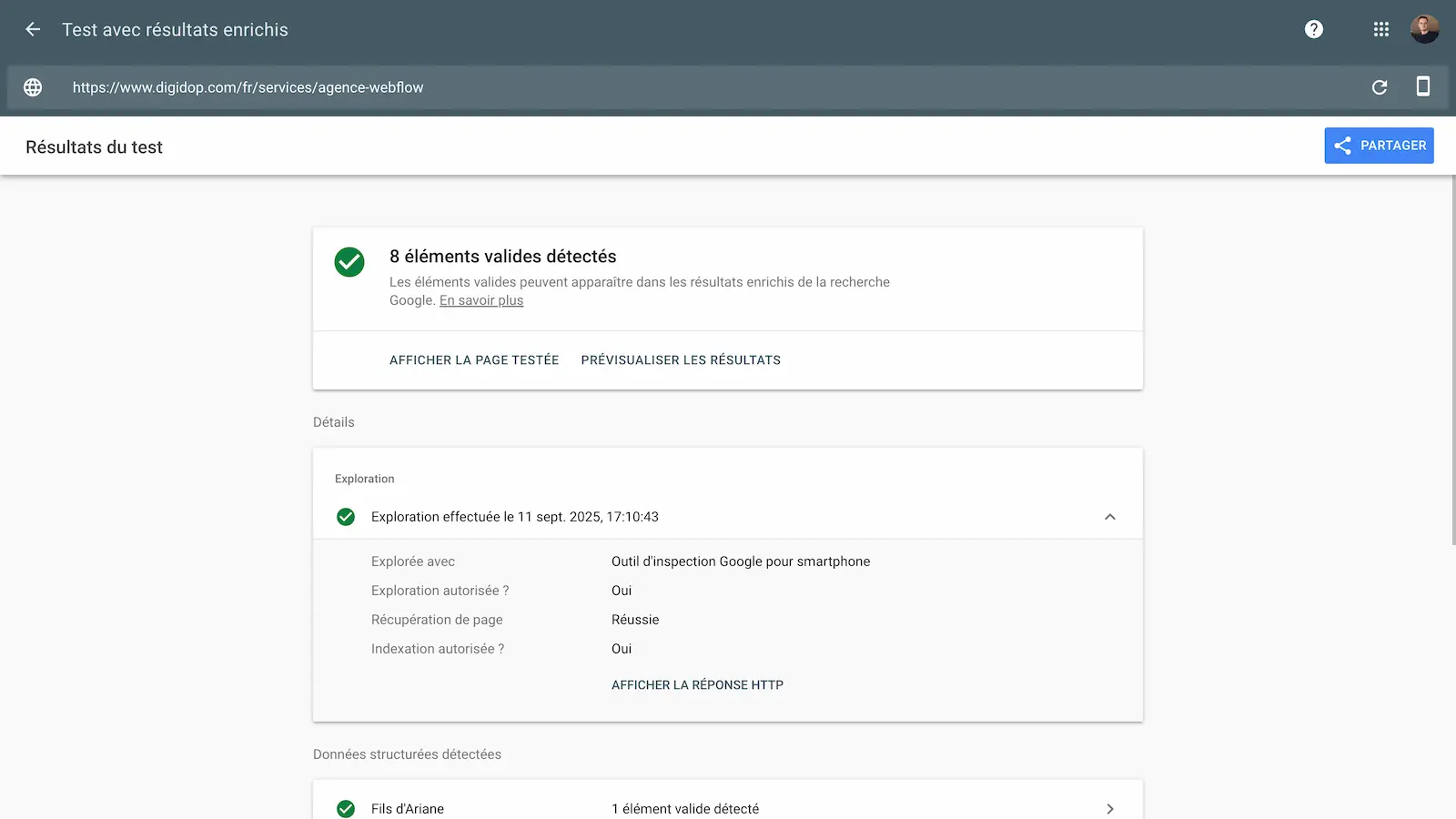Image resolution: width=1456 pixels, height=819 pixels.
Task: Reload the test with refresh icon
Action: (1380, 87)
